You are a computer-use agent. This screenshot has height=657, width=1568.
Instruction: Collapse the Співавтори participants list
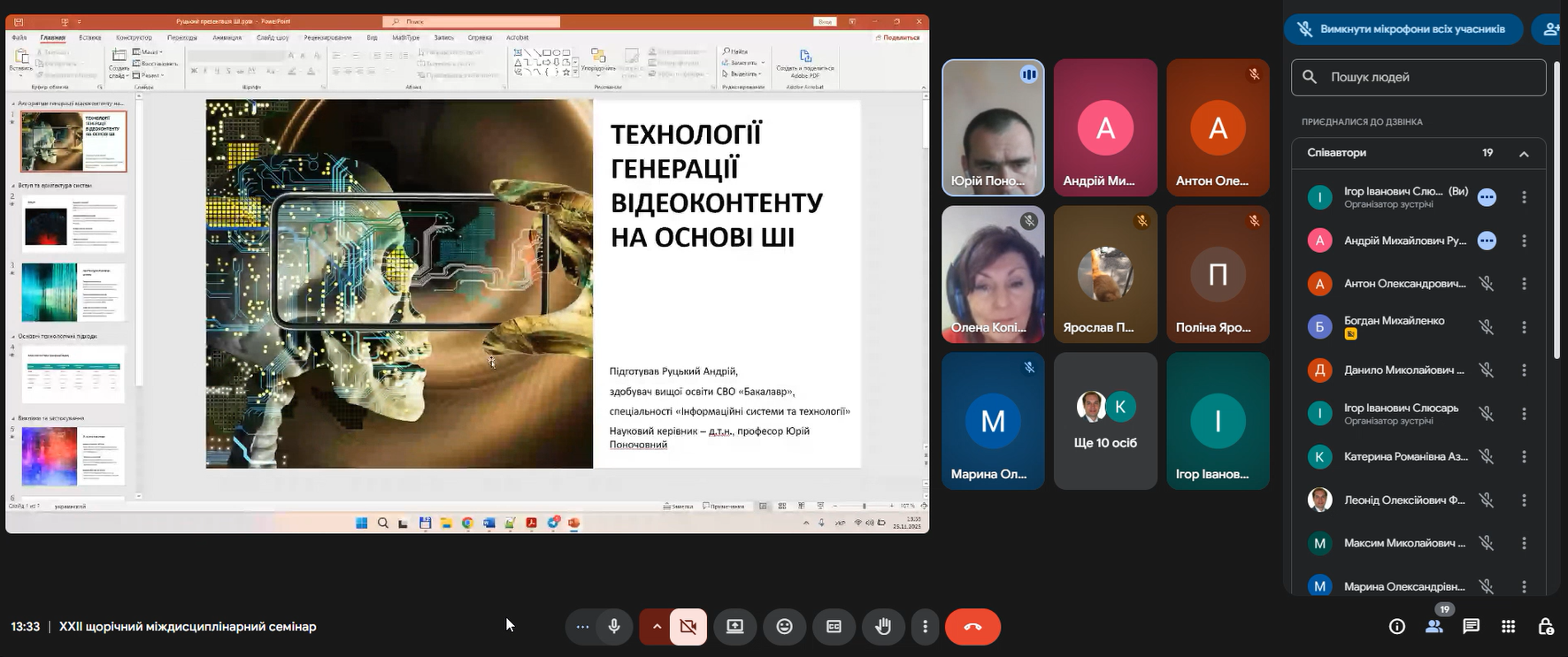pos(1524,154)
